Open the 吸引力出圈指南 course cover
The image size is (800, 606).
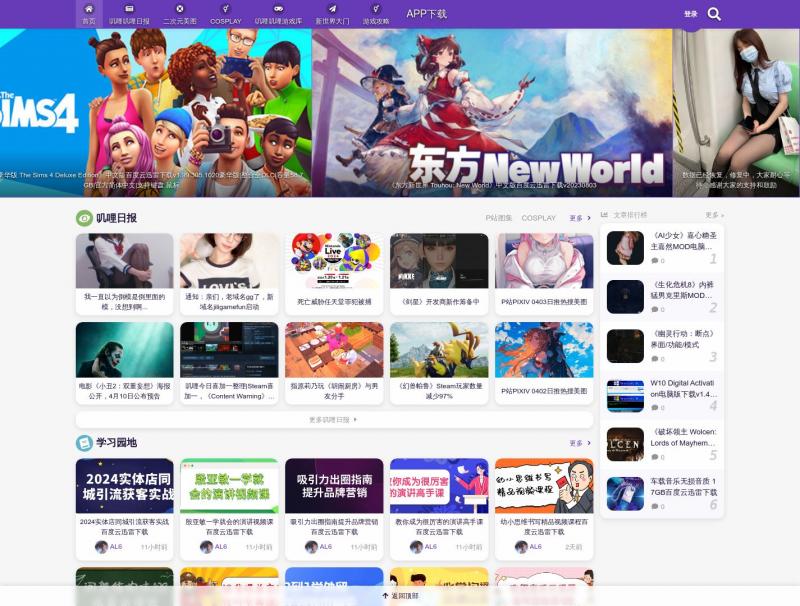tap(334, 486)
